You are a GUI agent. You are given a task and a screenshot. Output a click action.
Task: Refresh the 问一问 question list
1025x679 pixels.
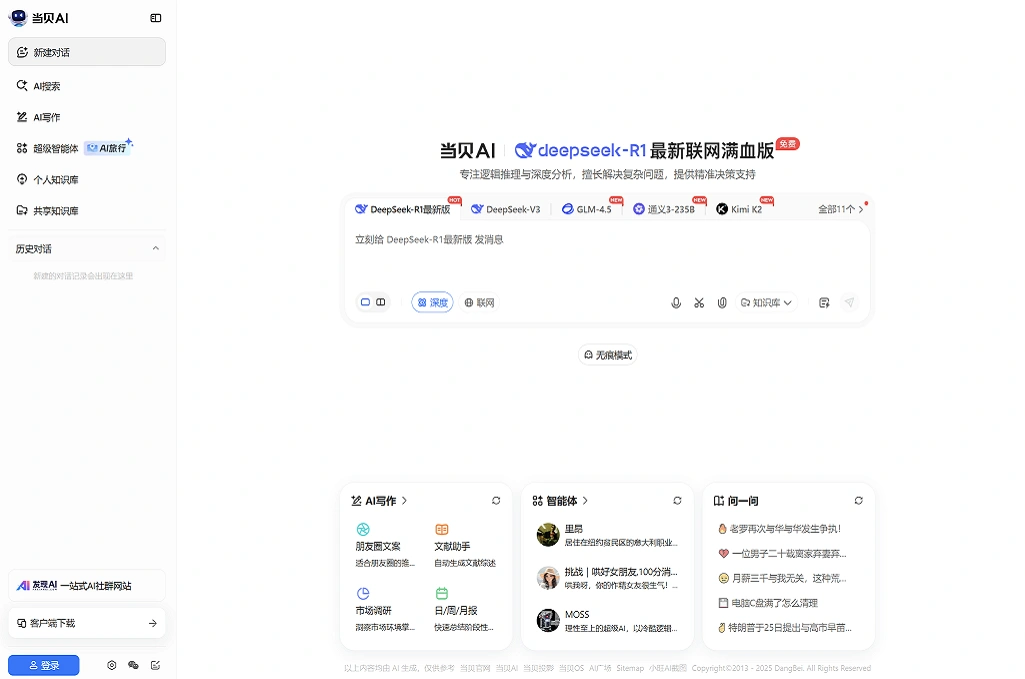point(858,501)
